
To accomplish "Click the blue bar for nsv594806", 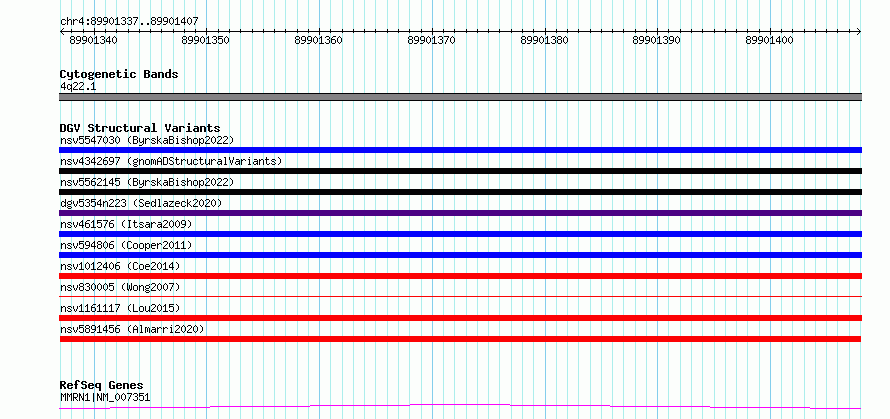I will tap(460, 255).
